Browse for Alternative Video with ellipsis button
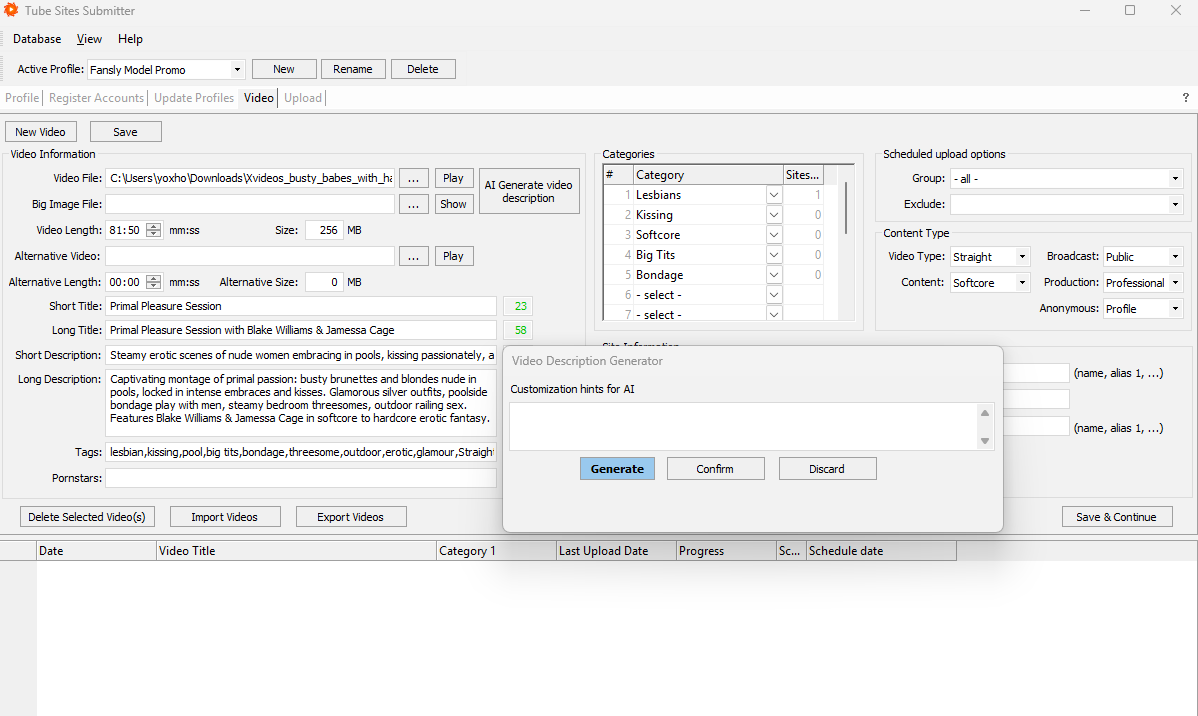 coord(414,256)
